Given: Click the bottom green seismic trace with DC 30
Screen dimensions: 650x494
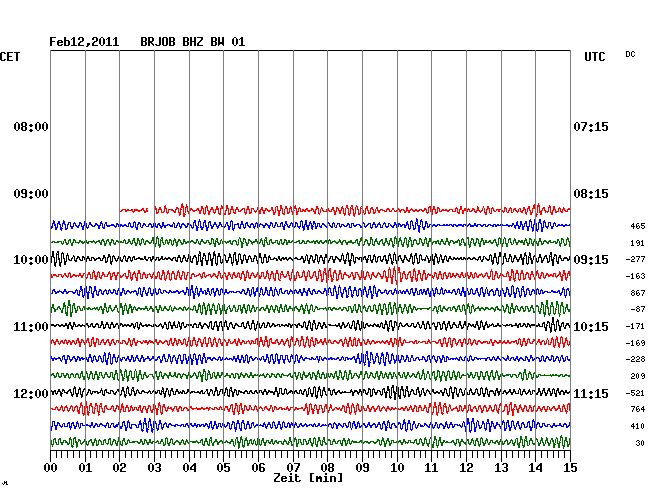Looking at the screenshot, I should tap(310, 442).
